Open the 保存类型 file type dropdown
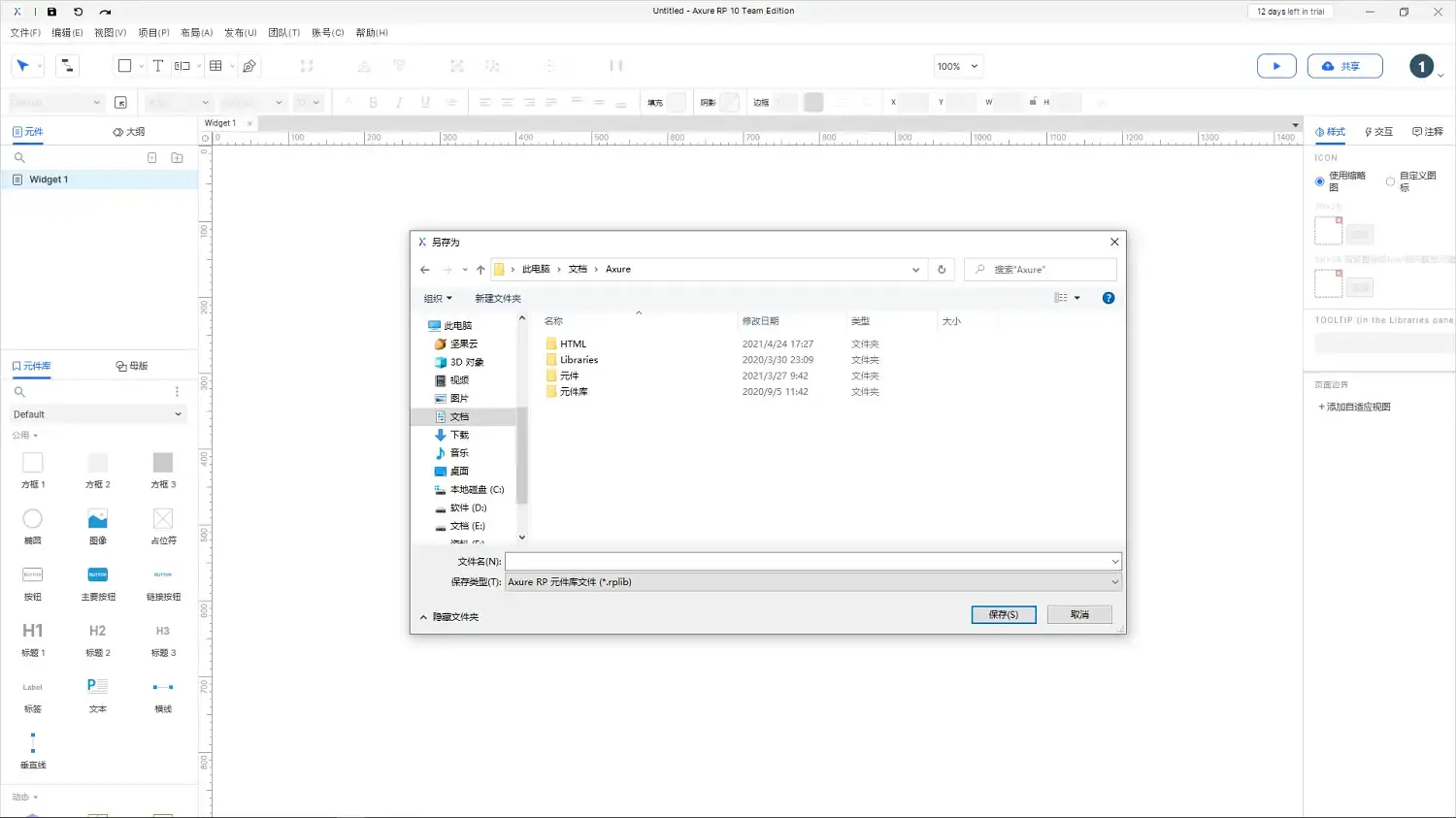 (812, 582)
